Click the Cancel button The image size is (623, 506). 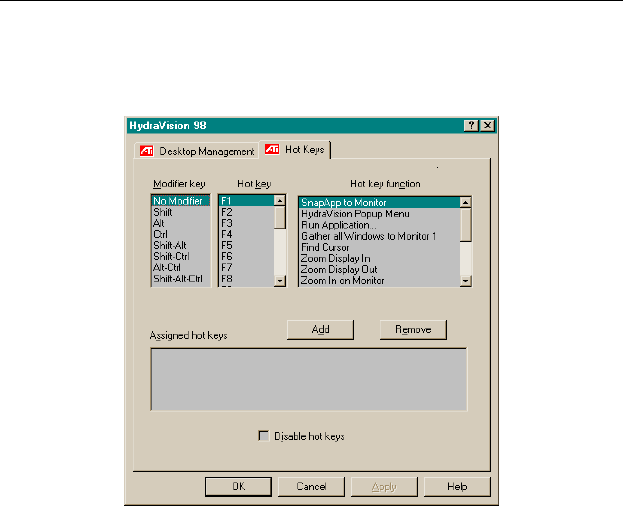coord(311,487)
